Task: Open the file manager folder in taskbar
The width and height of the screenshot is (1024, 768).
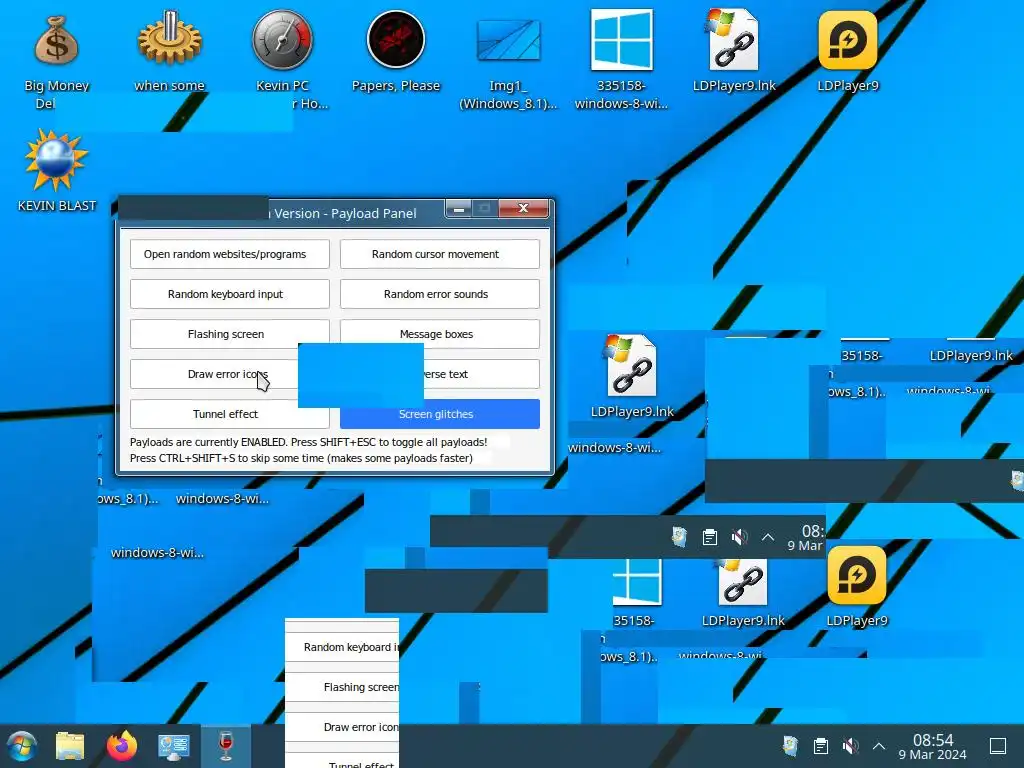Action: pos(70,746)
